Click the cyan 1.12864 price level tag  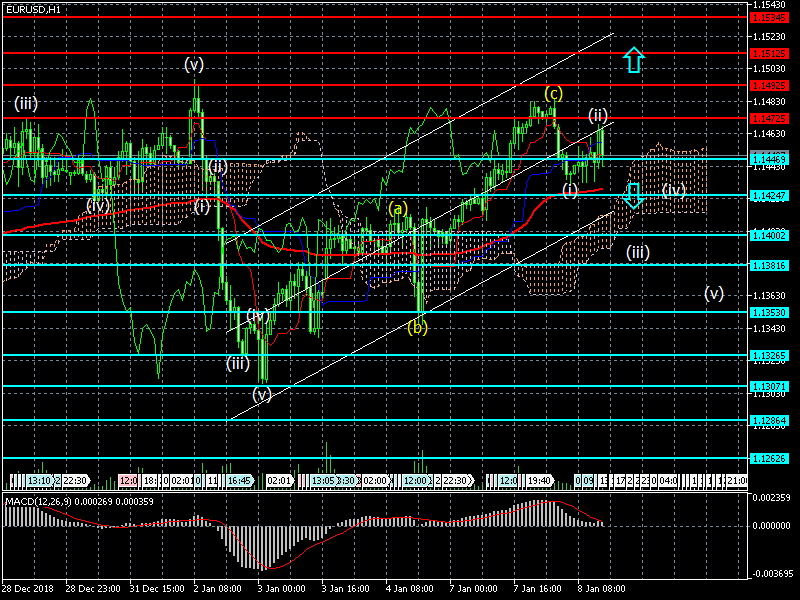[x=769, y=420]
